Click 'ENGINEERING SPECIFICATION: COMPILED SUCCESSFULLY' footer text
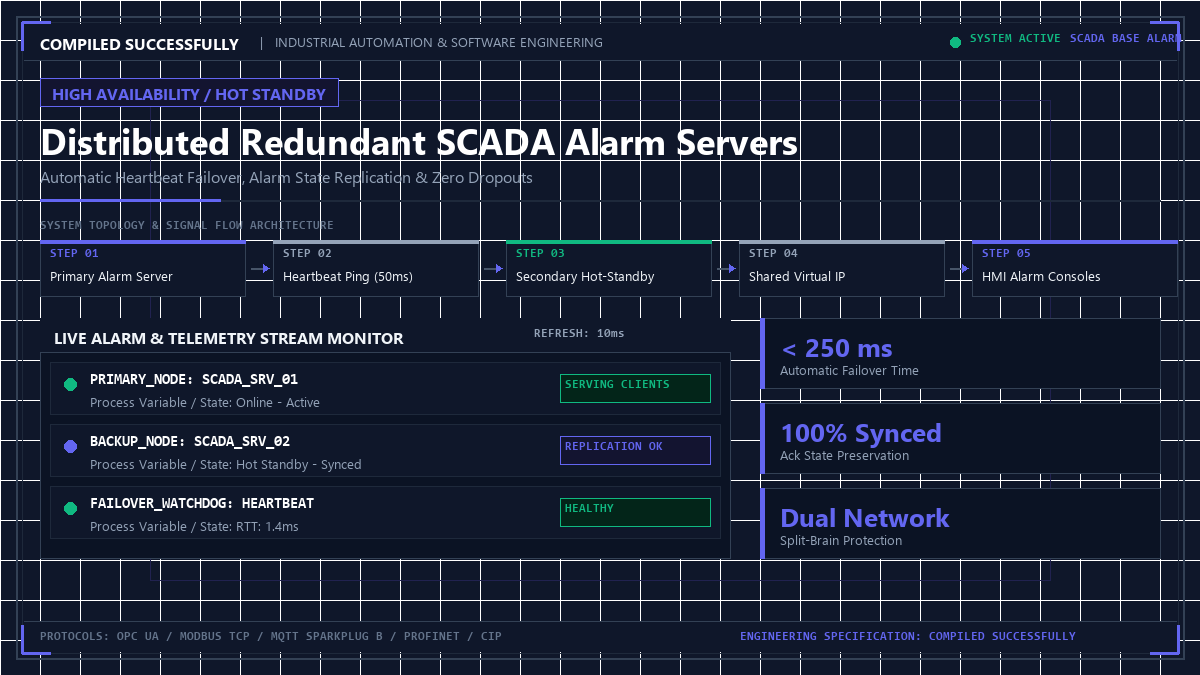Image resolution: width=1200 pixels, height=675 pixels. coord(908,636)
